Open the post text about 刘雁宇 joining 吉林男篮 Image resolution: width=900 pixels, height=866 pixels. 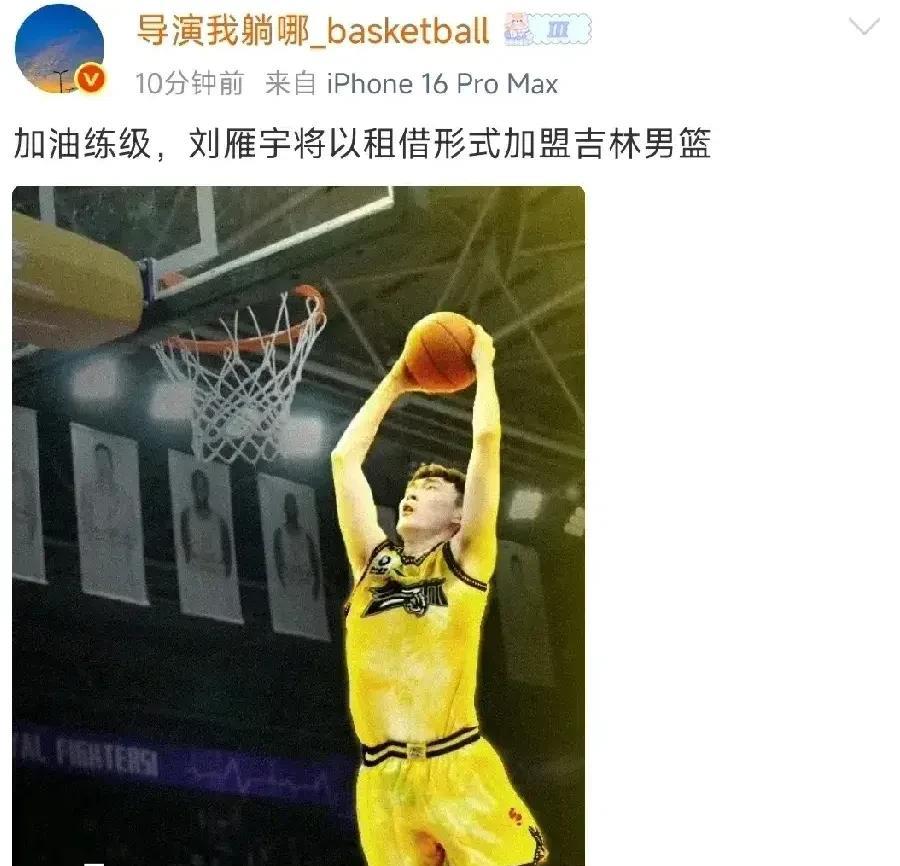coord(362,143)
